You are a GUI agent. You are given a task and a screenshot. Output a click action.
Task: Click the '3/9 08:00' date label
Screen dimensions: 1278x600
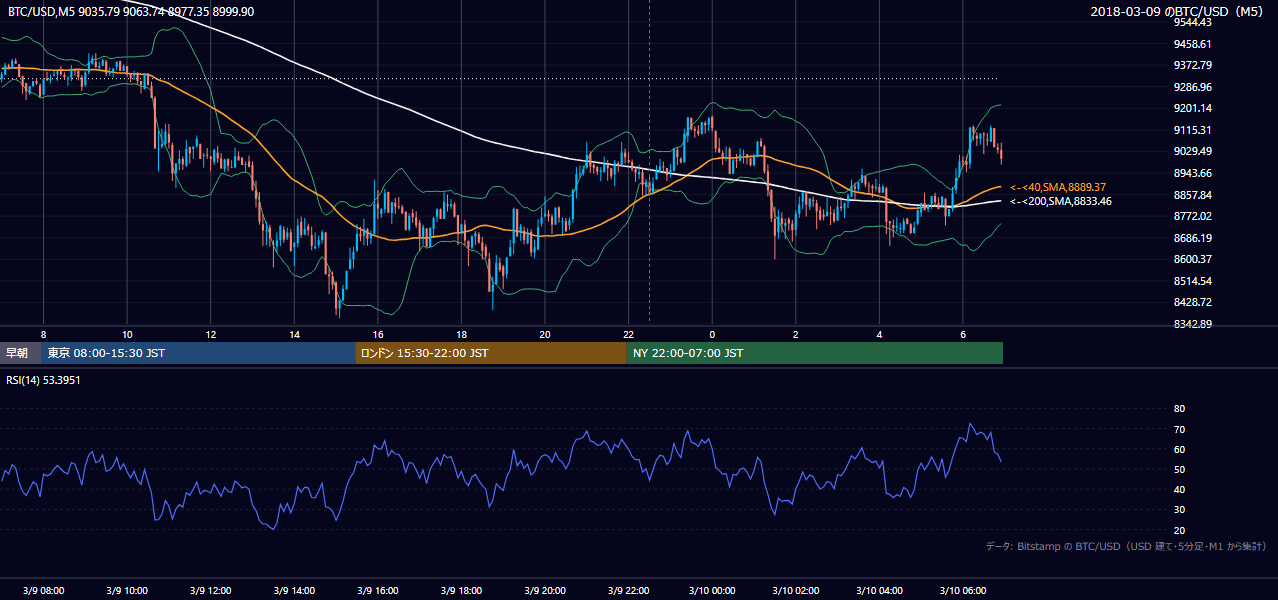(x=43, y=591)
